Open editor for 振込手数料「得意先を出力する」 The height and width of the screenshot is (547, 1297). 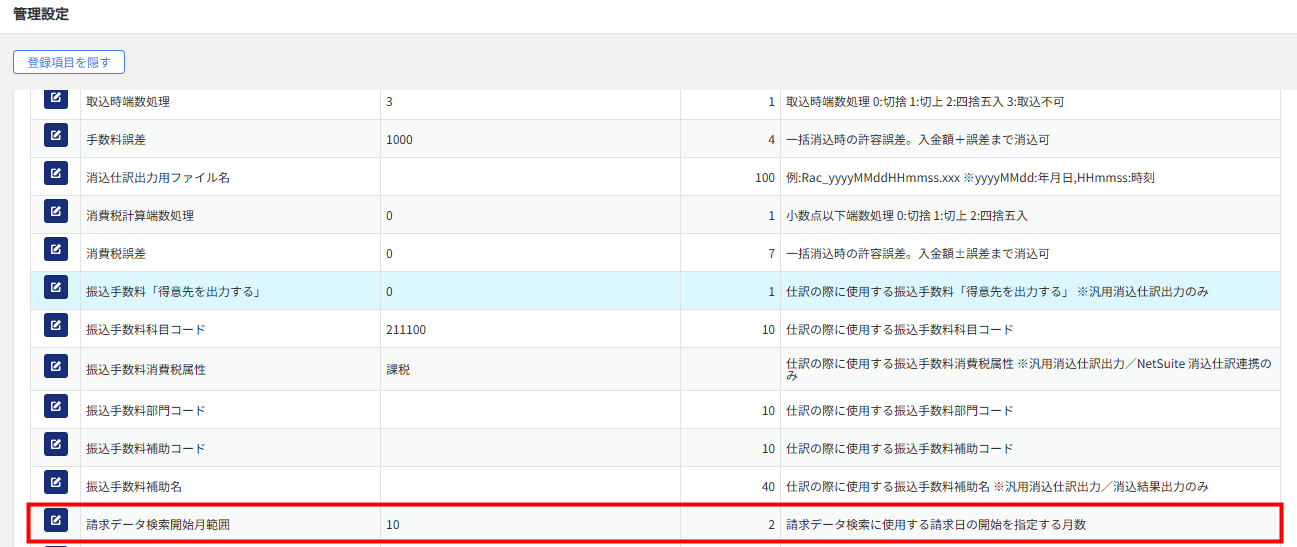pyautogui.click(x=56, y=287)
